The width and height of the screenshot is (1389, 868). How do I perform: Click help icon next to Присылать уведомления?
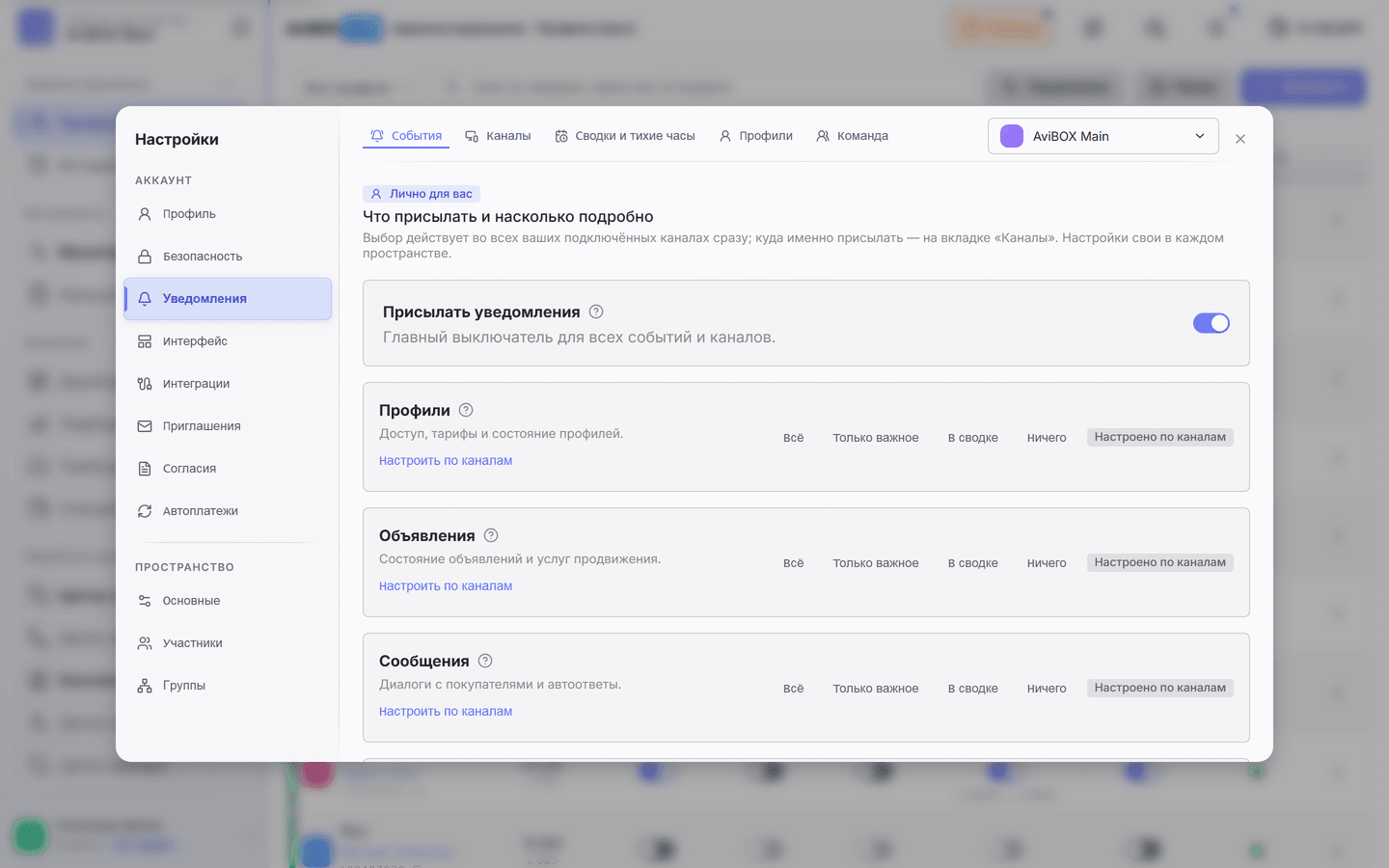[x=596, y=312]
